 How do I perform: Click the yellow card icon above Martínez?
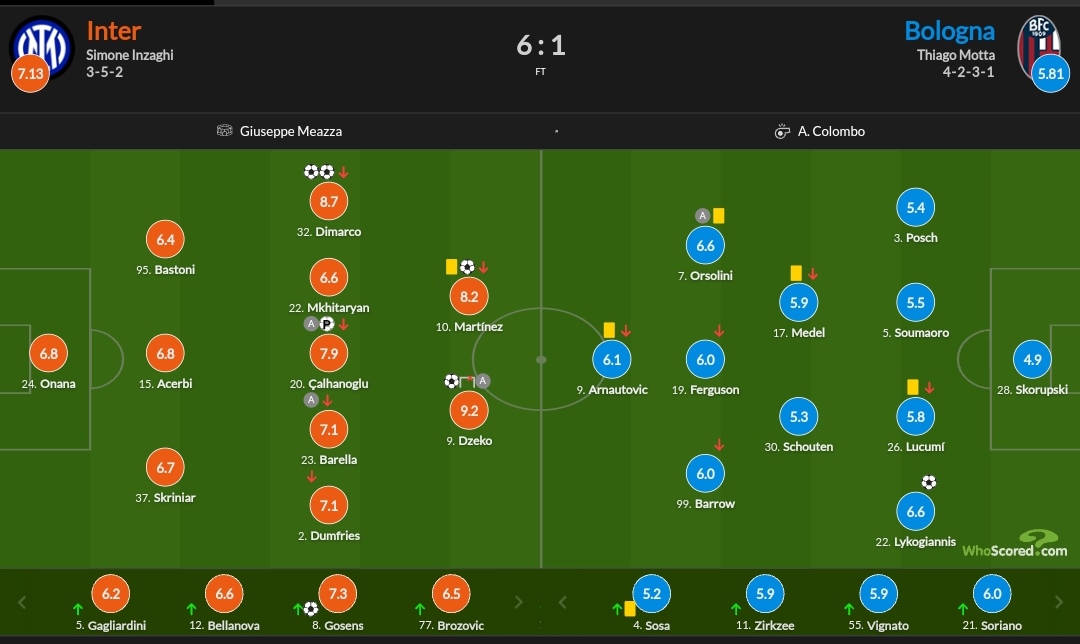tap(451, 267)
